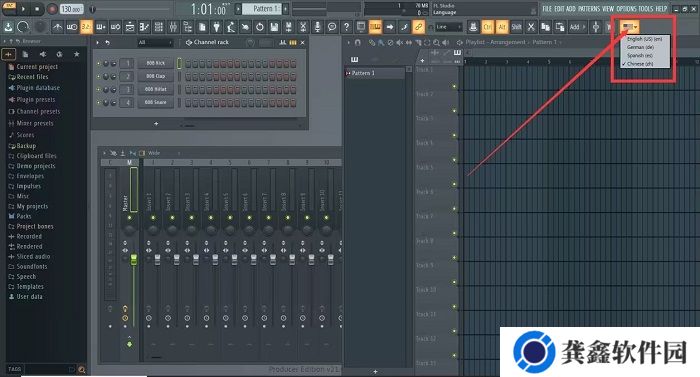Select the Master mixer track
This screenshot has height=377, width=700.
tap(129, 189)
